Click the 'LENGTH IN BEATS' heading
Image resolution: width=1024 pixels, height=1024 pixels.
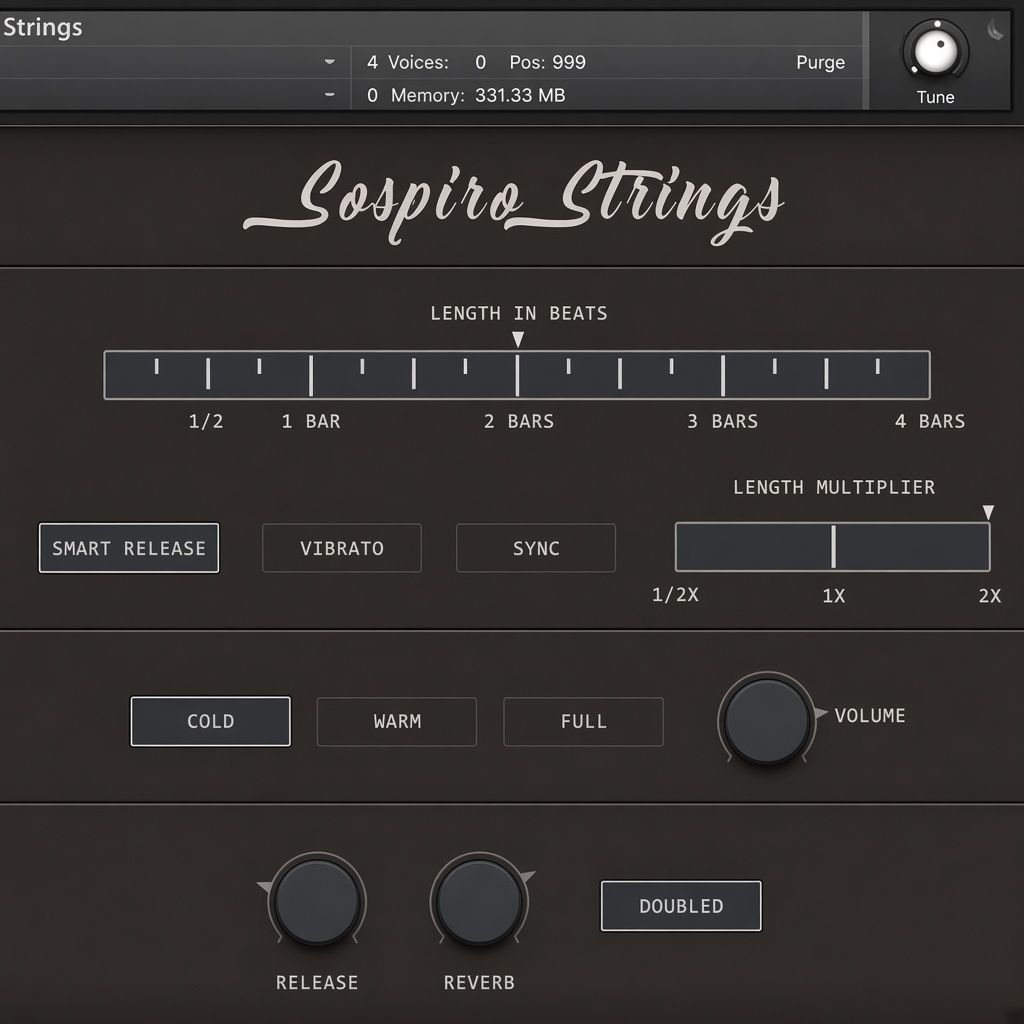click(519, 313)
